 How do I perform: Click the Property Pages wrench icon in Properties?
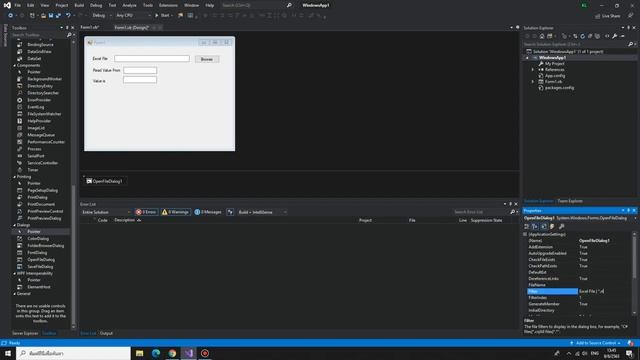click(x=561, y=227)
